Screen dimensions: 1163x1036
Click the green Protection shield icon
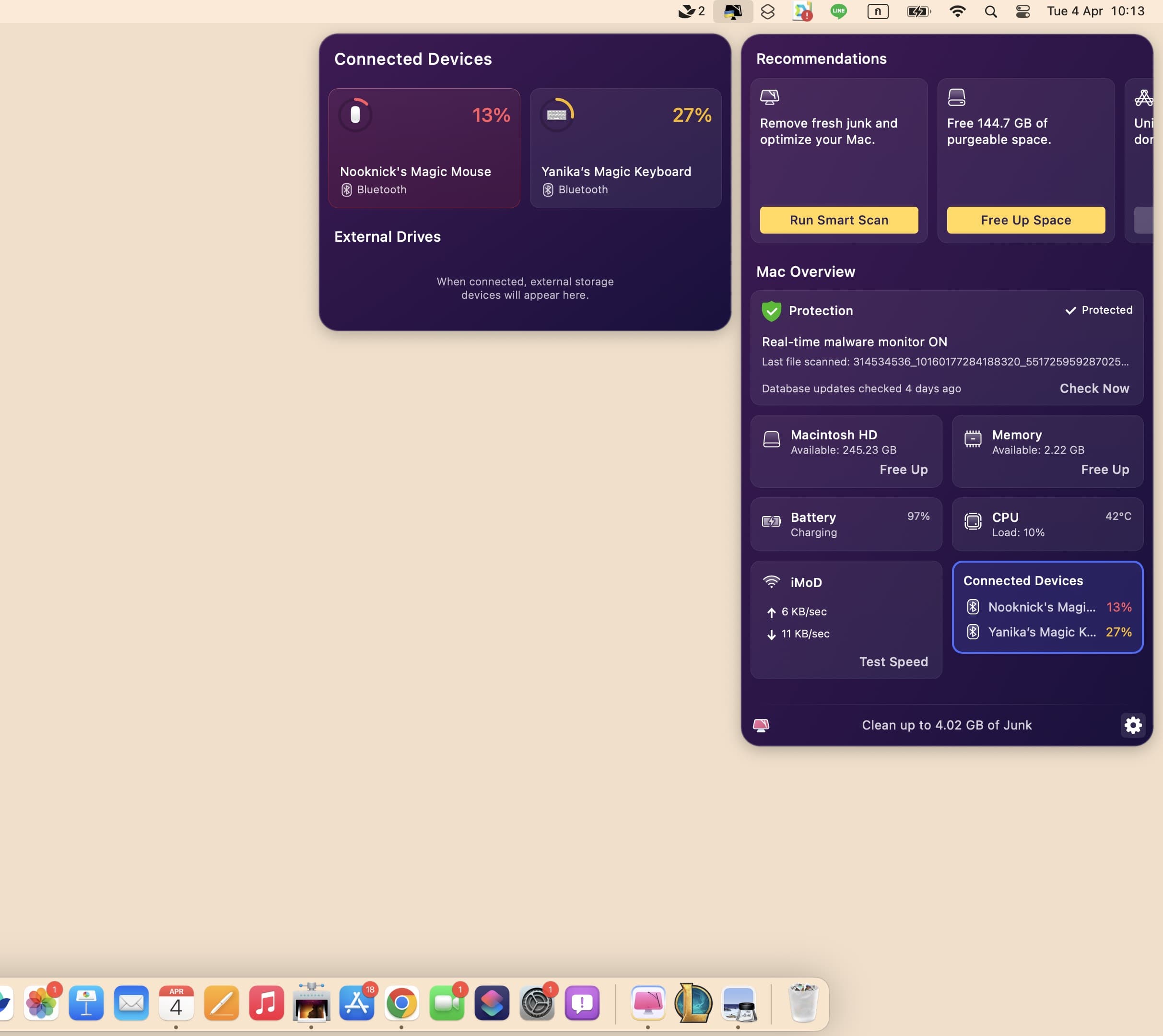click(x=771, y=311)
